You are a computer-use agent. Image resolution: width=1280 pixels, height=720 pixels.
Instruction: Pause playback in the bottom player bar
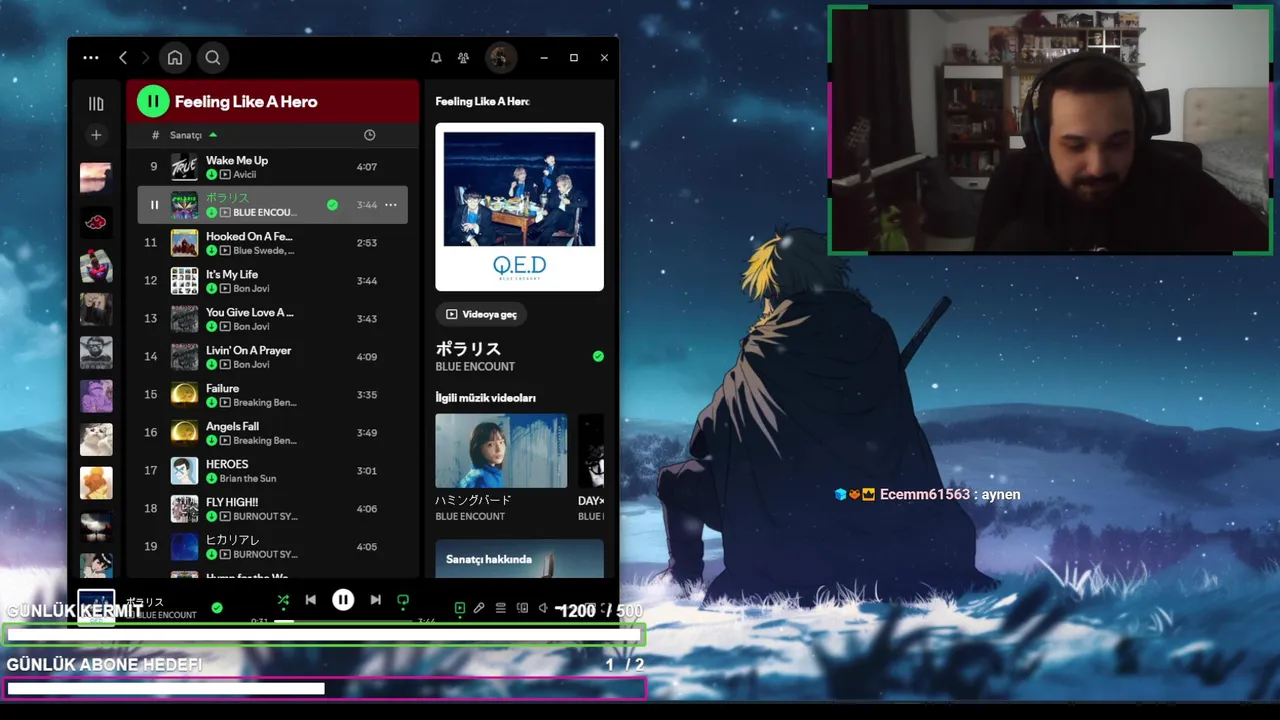point(343,600)
